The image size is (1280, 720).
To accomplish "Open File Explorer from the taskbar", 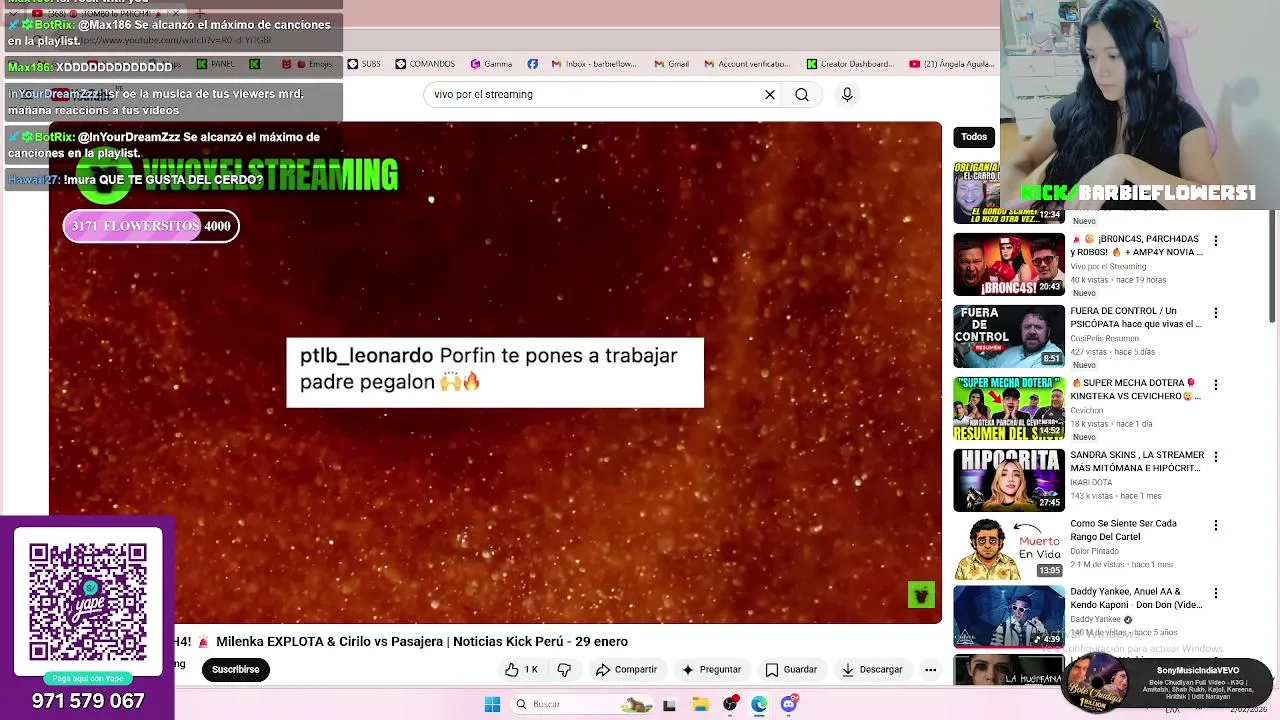I will click(700, 704).
